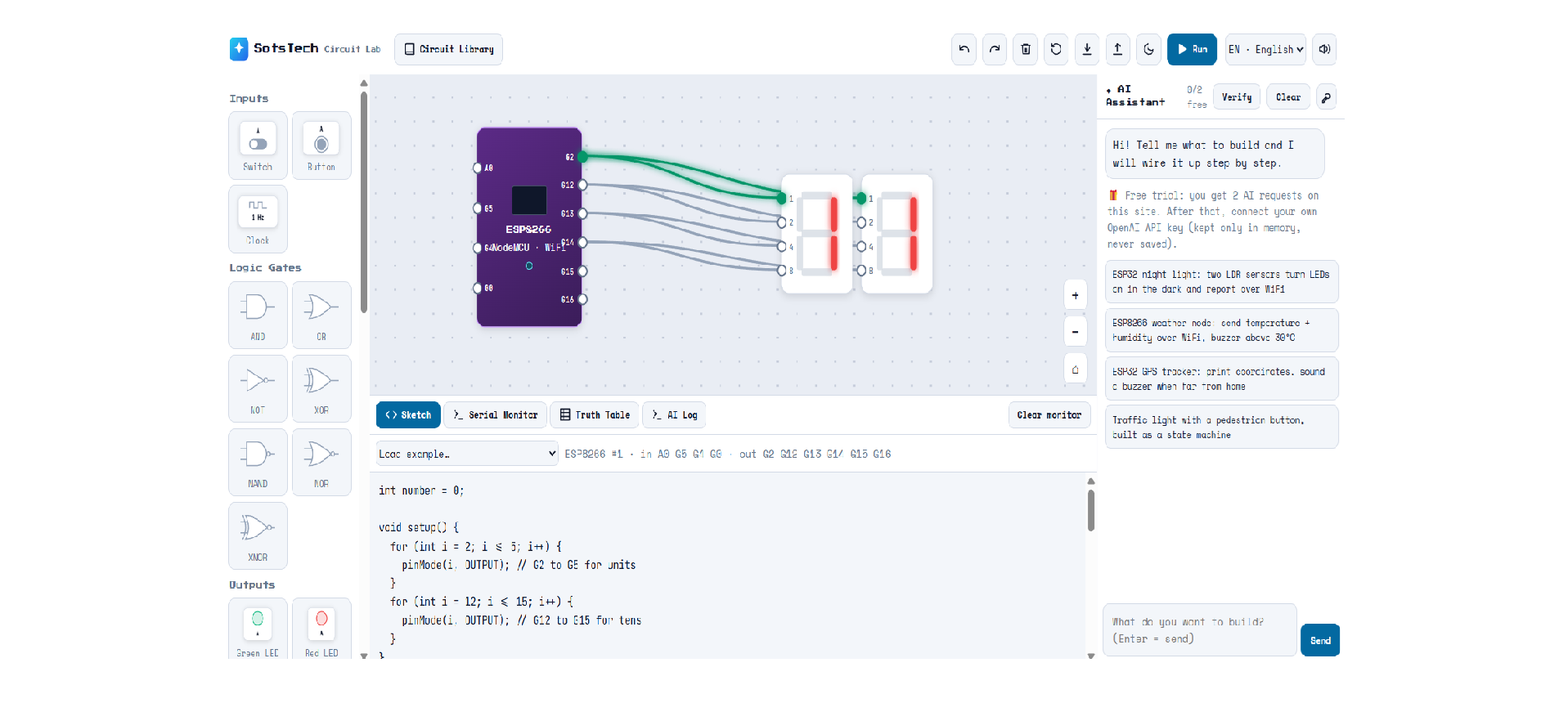This screenshot has height=703, width=1568.
Task: Expand the Load example dropdown
Action: click(467, 454)
